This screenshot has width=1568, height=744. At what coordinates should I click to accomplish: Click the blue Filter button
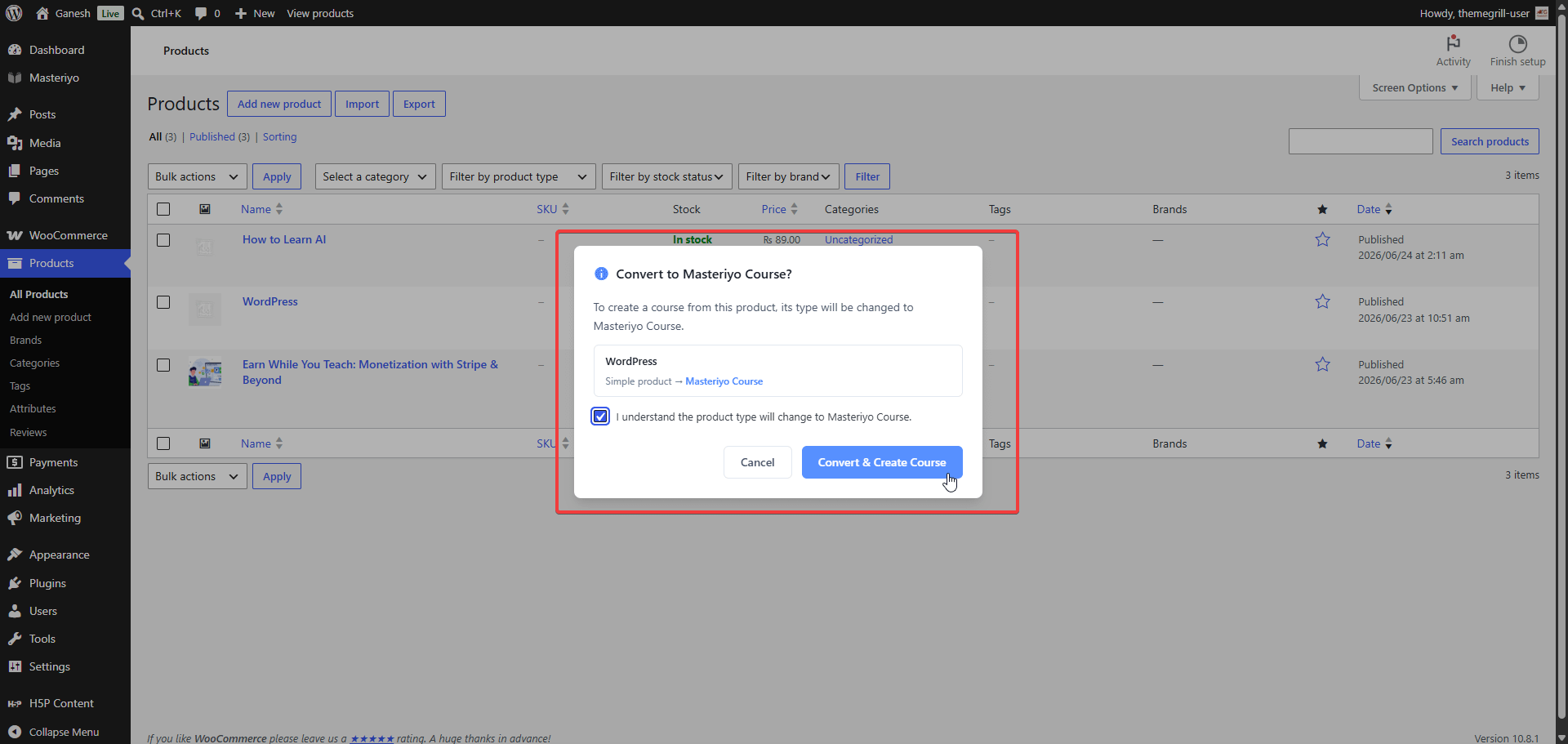[x=867, y=176]
